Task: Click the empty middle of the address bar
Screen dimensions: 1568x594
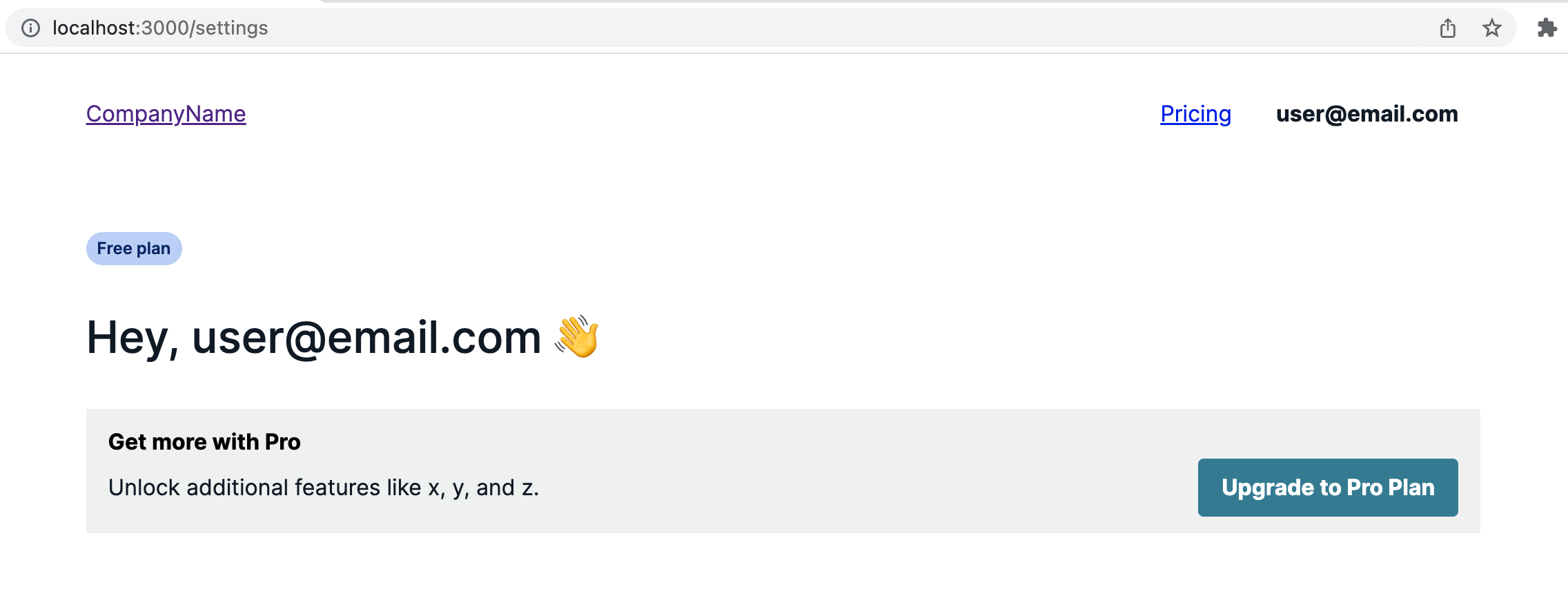Action: 828,28
